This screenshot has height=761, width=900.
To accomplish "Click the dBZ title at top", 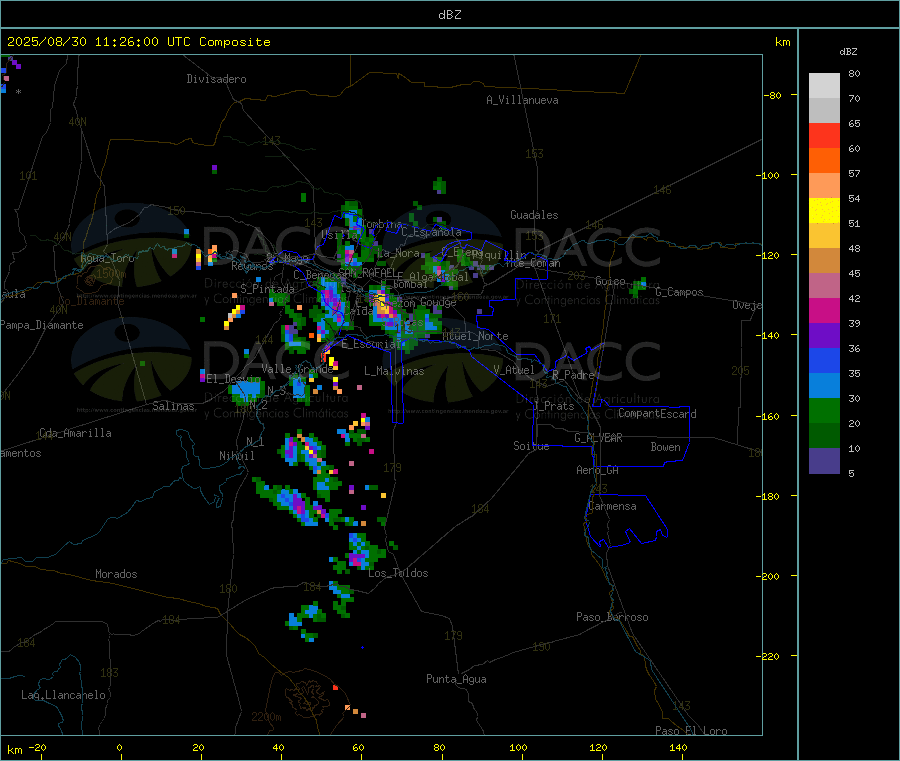I will tap(449, 14).
